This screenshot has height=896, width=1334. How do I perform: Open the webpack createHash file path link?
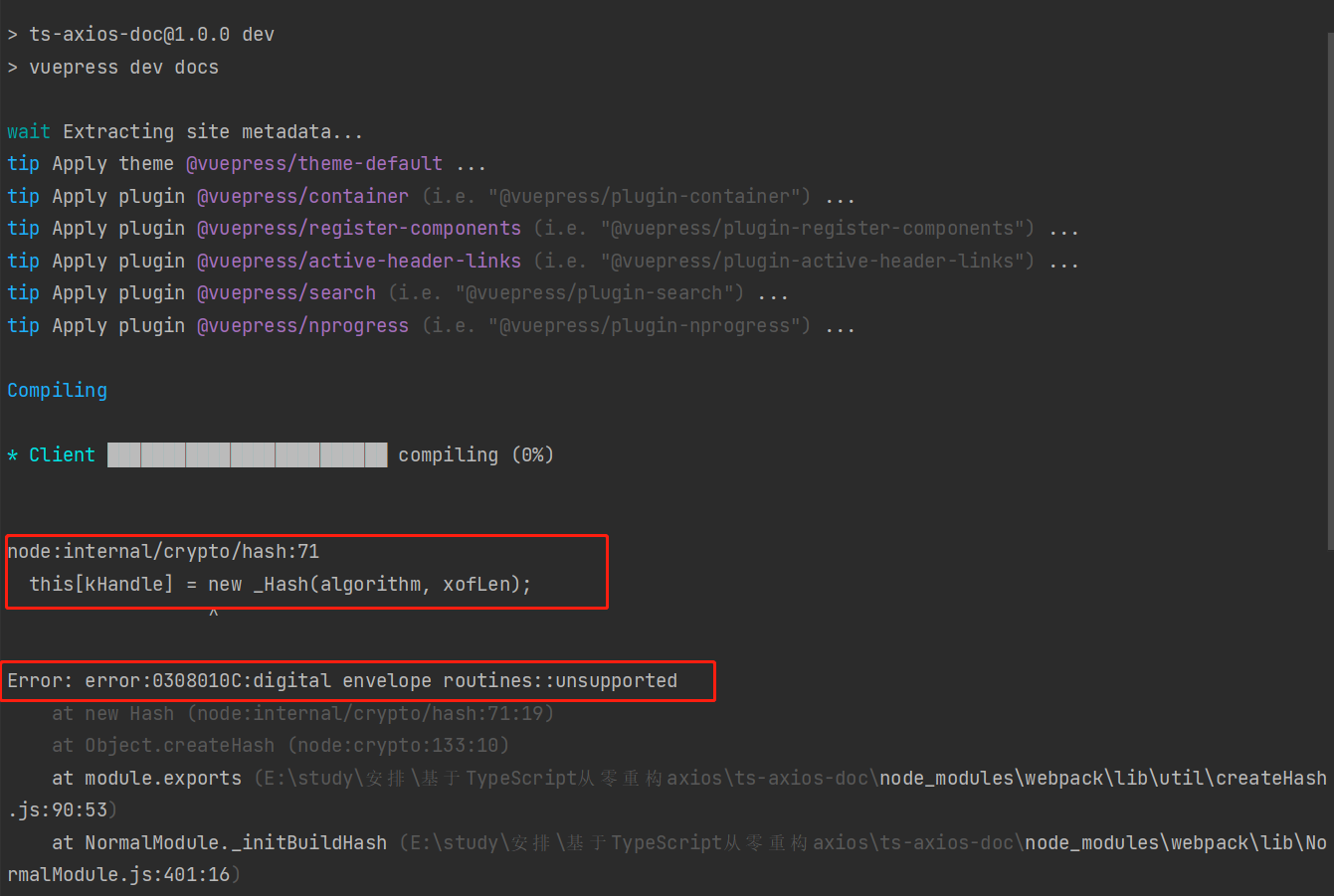[1102, 779]
